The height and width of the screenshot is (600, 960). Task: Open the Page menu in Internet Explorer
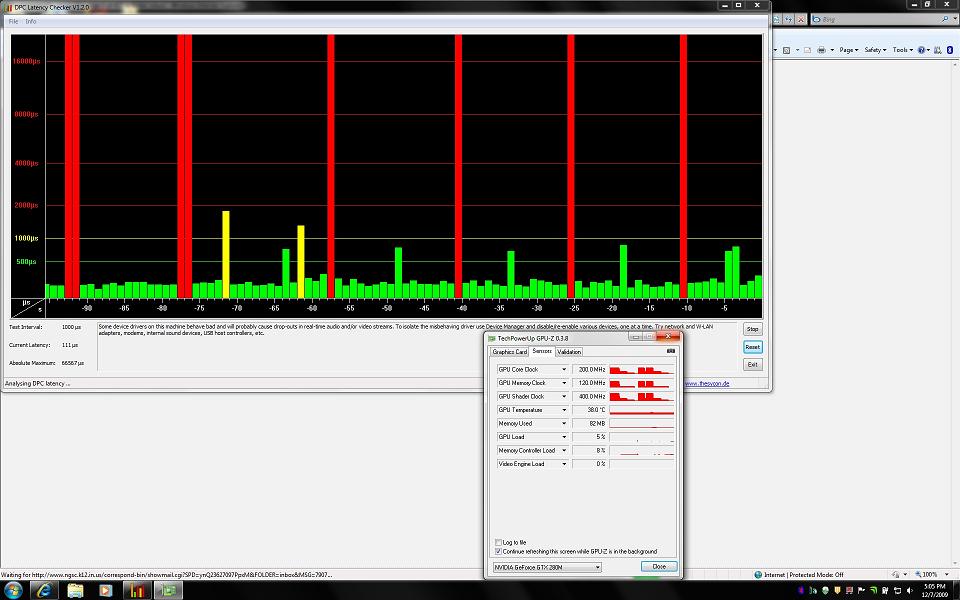[x=848, y=50]
